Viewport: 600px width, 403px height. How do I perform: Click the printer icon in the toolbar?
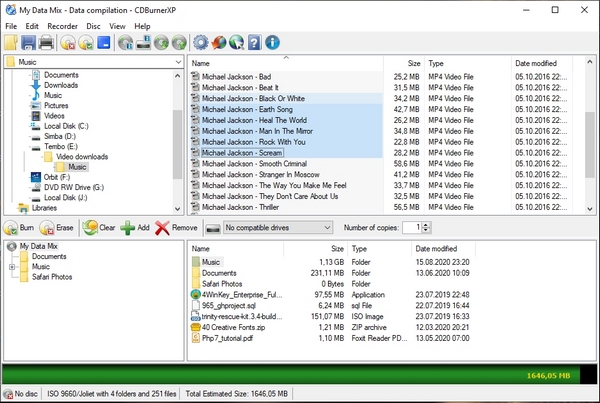click(x=46, y=42)
